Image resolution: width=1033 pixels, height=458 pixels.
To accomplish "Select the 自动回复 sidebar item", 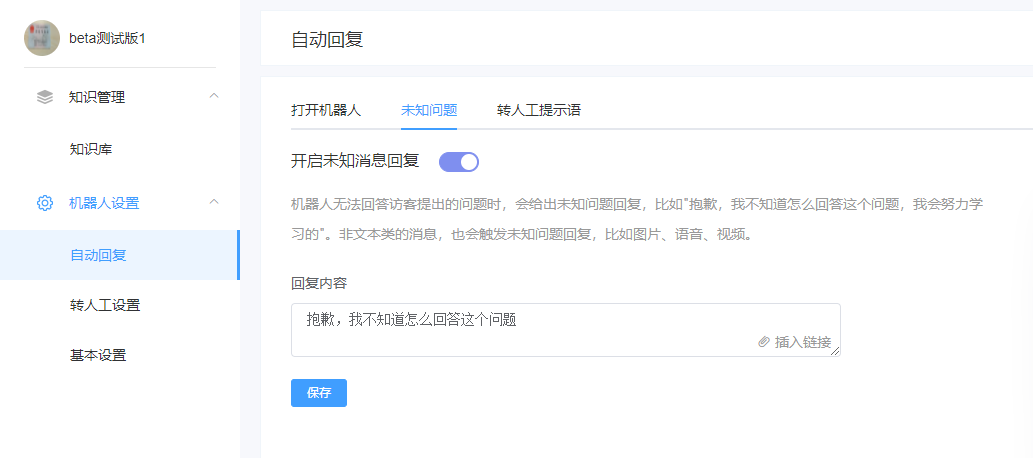I will coord(119,255).
